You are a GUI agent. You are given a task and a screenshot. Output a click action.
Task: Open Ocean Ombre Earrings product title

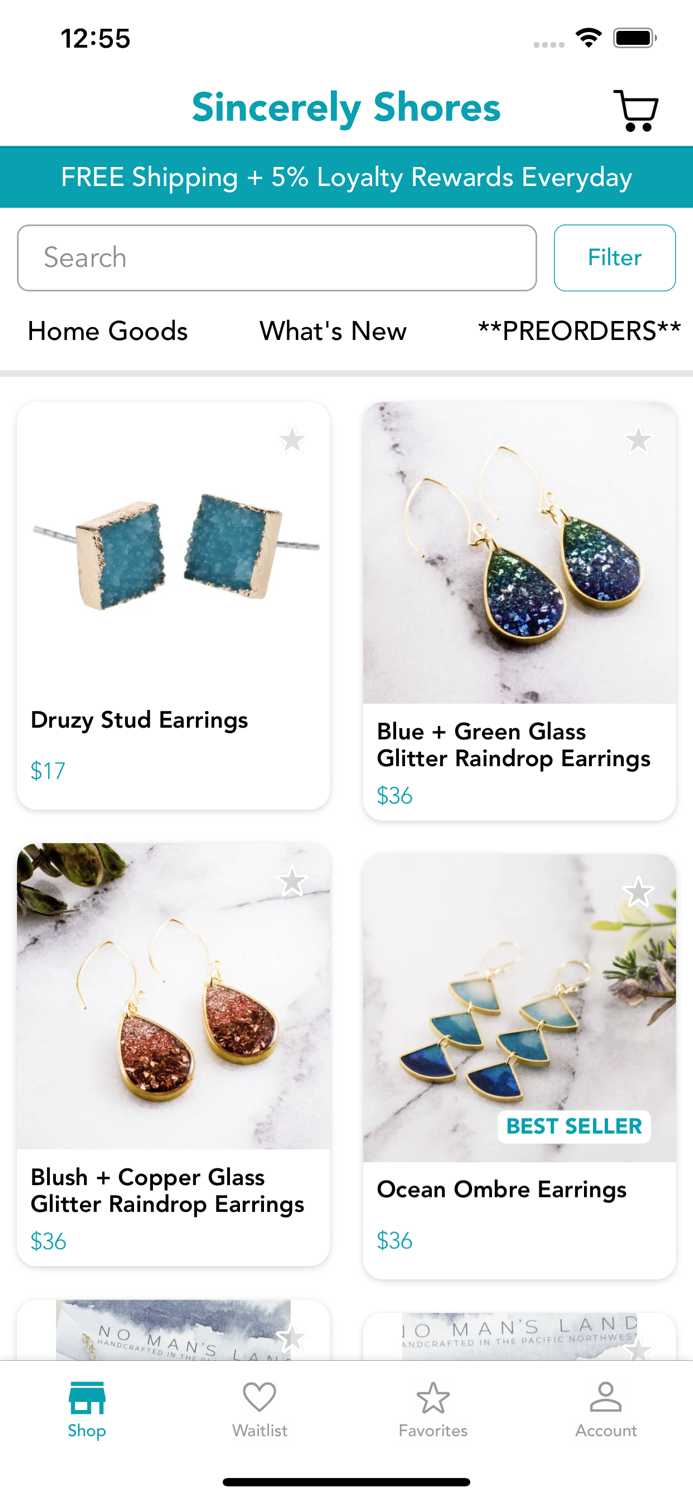[502, 1189]
